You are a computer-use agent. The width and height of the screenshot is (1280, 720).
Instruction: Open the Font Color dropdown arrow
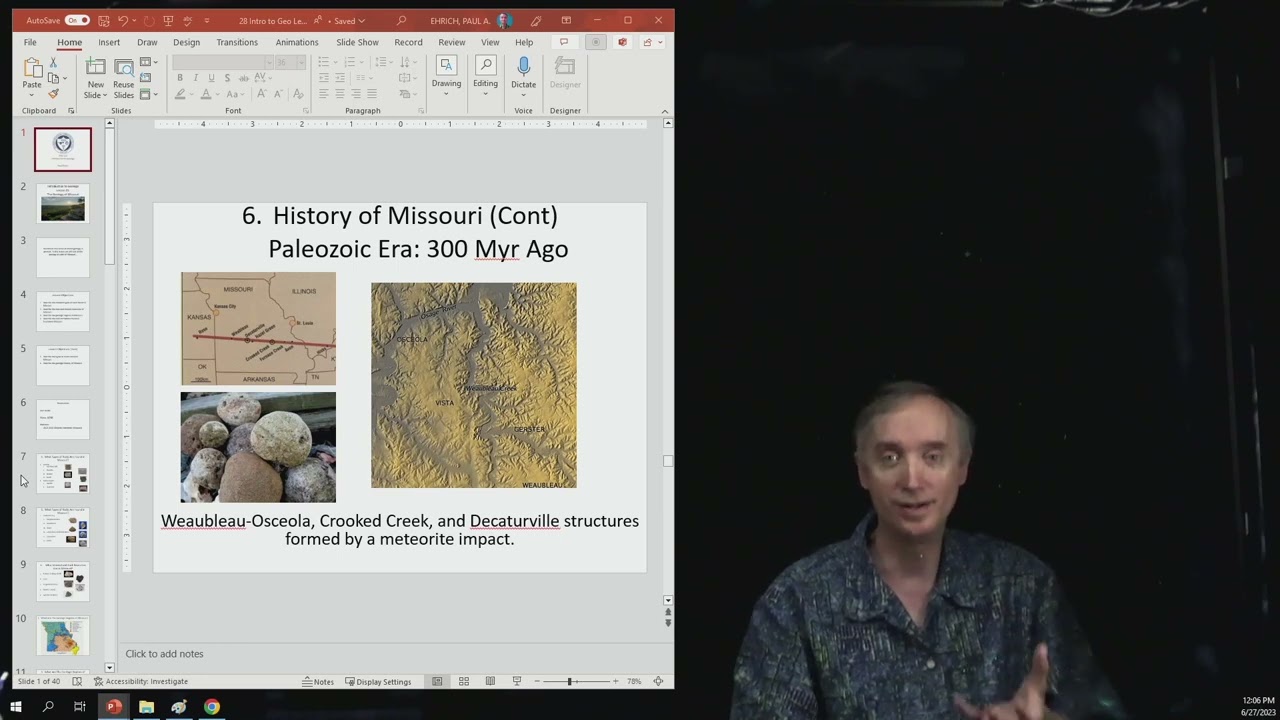(217, 94)
